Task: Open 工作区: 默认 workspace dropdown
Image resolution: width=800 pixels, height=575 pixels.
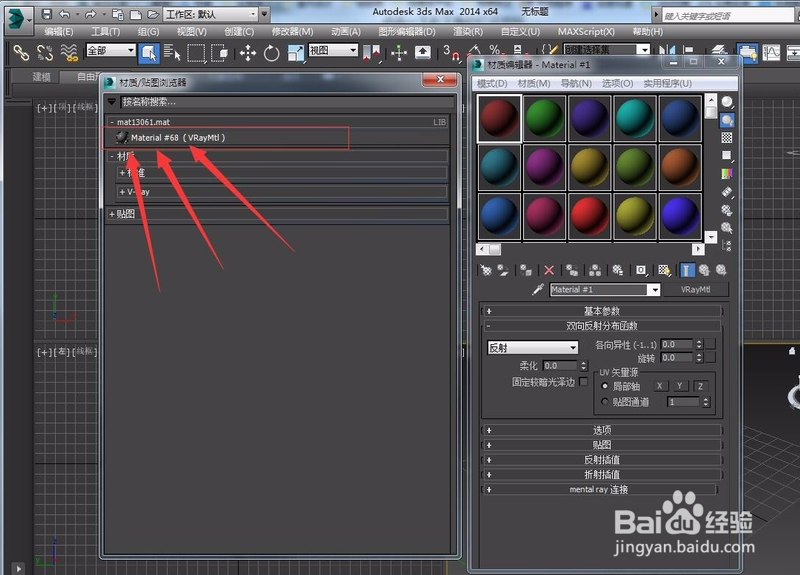Action: tap(211, 14)
